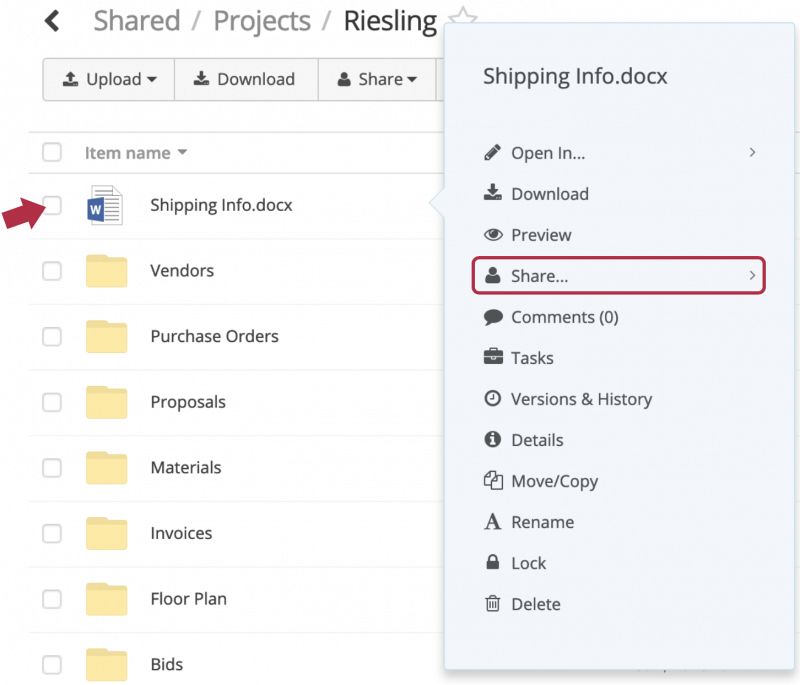This screenshot has height=685, width=800.
Task: Tick the Shipping Info.docx checkbox
Action: point(52,205)
